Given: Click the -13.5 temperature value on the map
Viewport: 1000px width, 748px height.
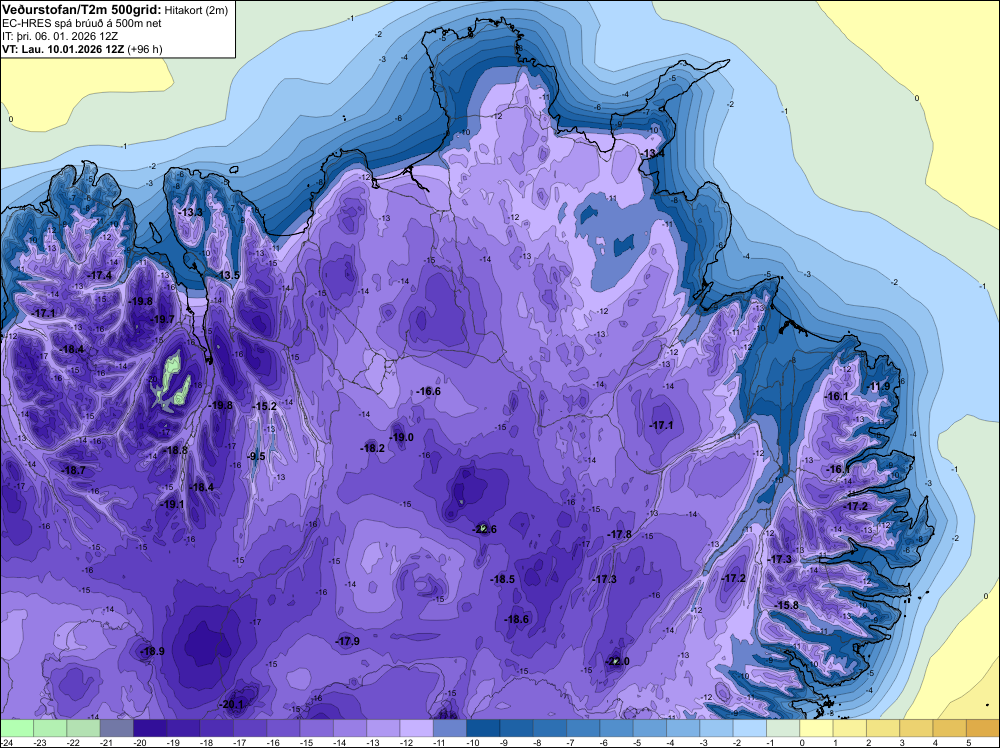Looking at the screenshot, I should 227,275.
